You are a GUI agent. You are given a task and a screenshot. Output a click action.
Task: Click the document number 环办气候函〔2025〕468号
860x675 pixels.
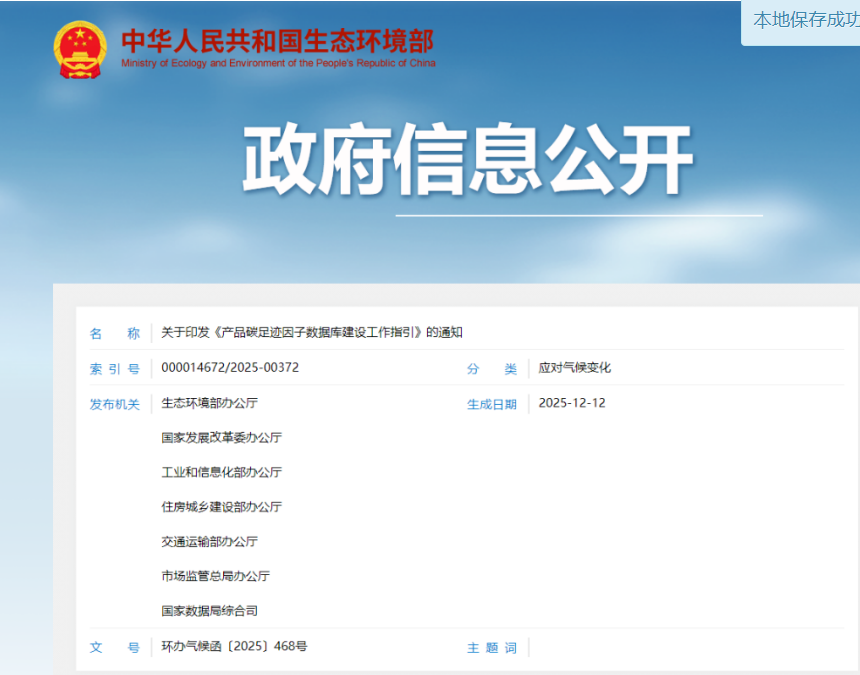click(x=234, y=647)
